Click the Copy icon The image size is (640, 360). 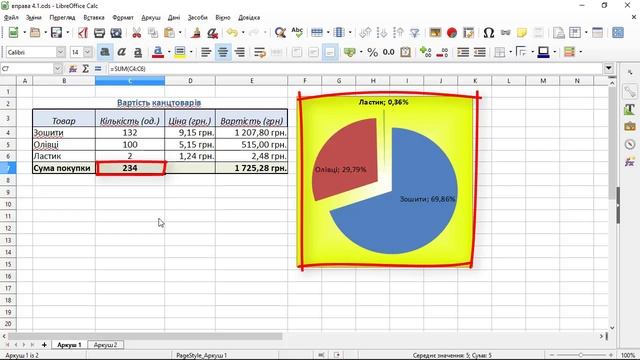click(x=153, y=33)
